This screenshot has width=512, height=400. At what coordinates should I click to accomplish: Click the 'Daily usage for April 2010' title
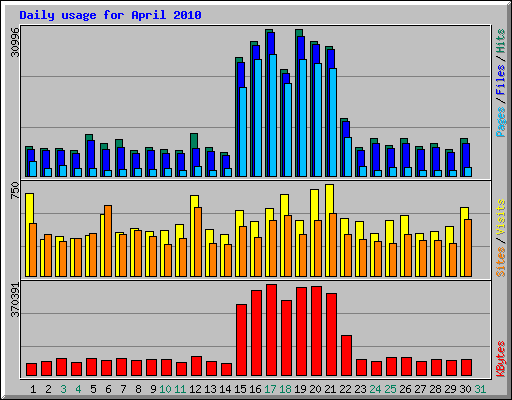pos(110,15)
